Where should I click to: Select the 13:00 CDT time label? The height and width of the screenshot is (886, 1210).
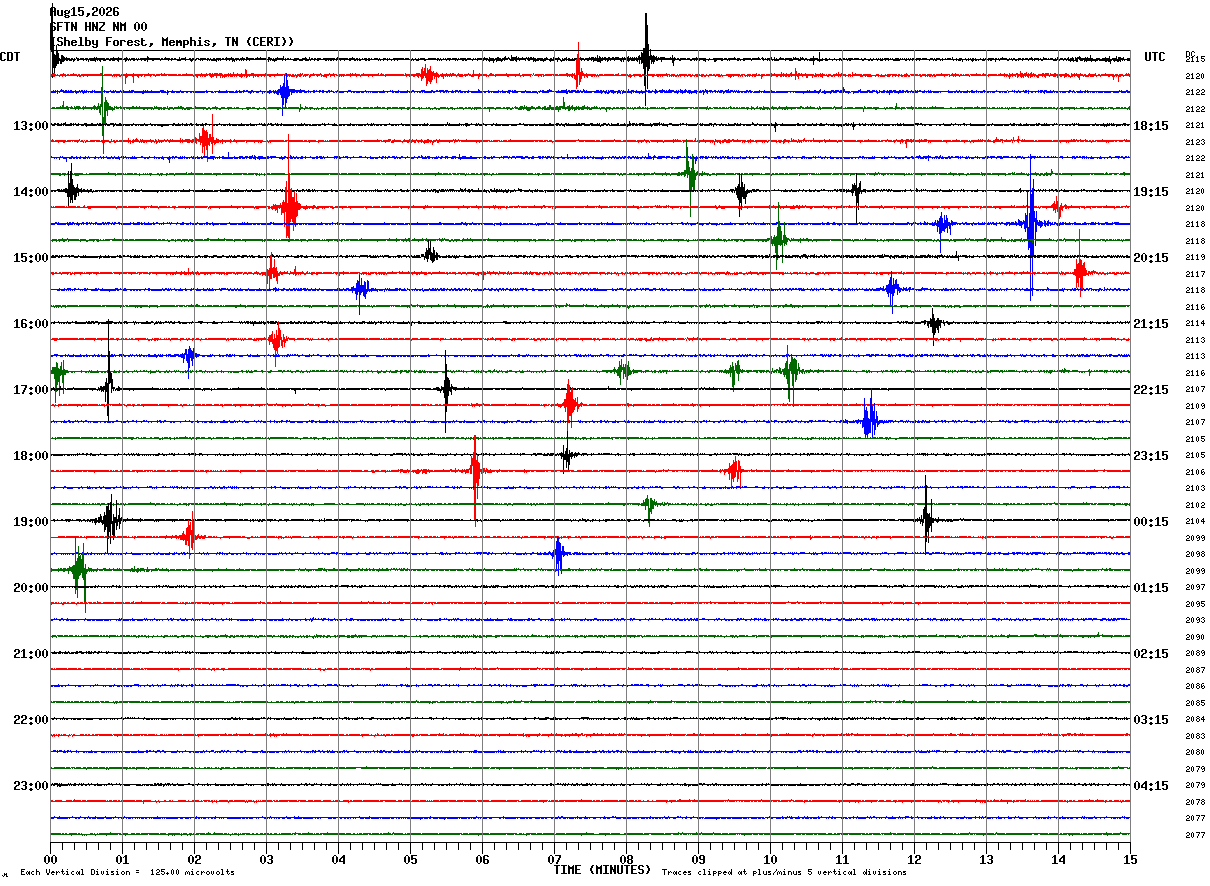pos(30,126)
